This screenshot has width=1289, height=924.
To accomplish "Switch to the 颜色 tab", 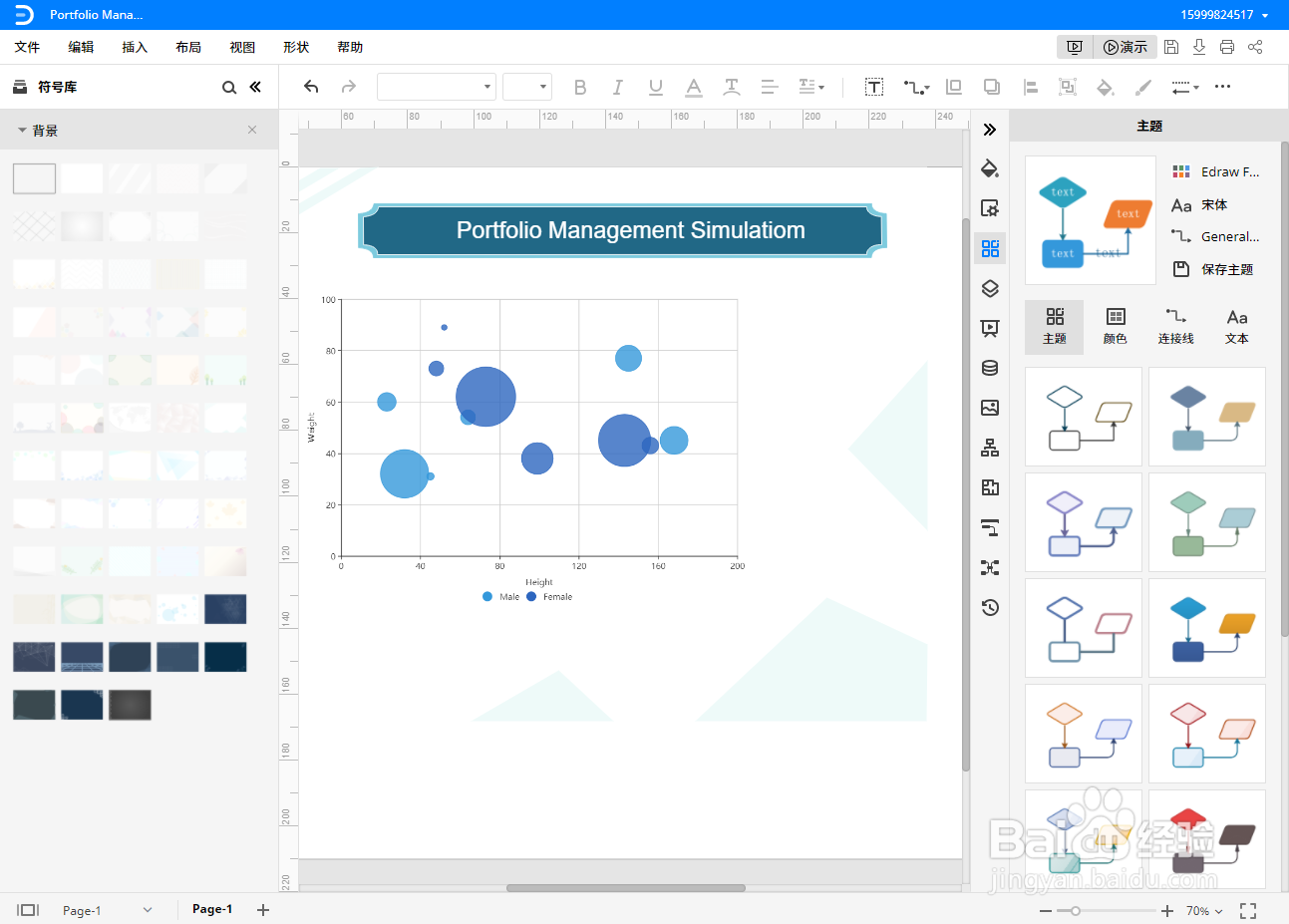I will click(1116, 327).
